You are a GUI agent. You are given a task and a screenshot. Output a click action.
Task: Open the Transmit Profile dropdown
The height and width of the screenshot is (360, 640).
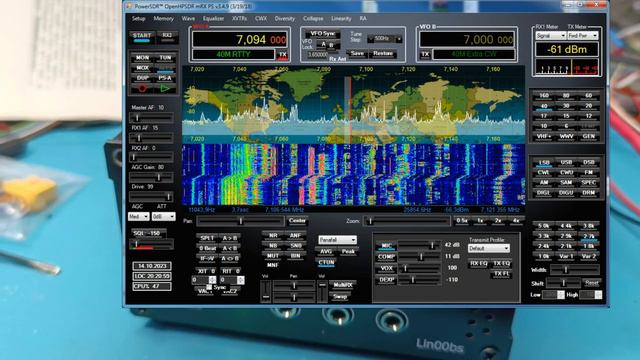pyautogui.click(x=489, y=249)
